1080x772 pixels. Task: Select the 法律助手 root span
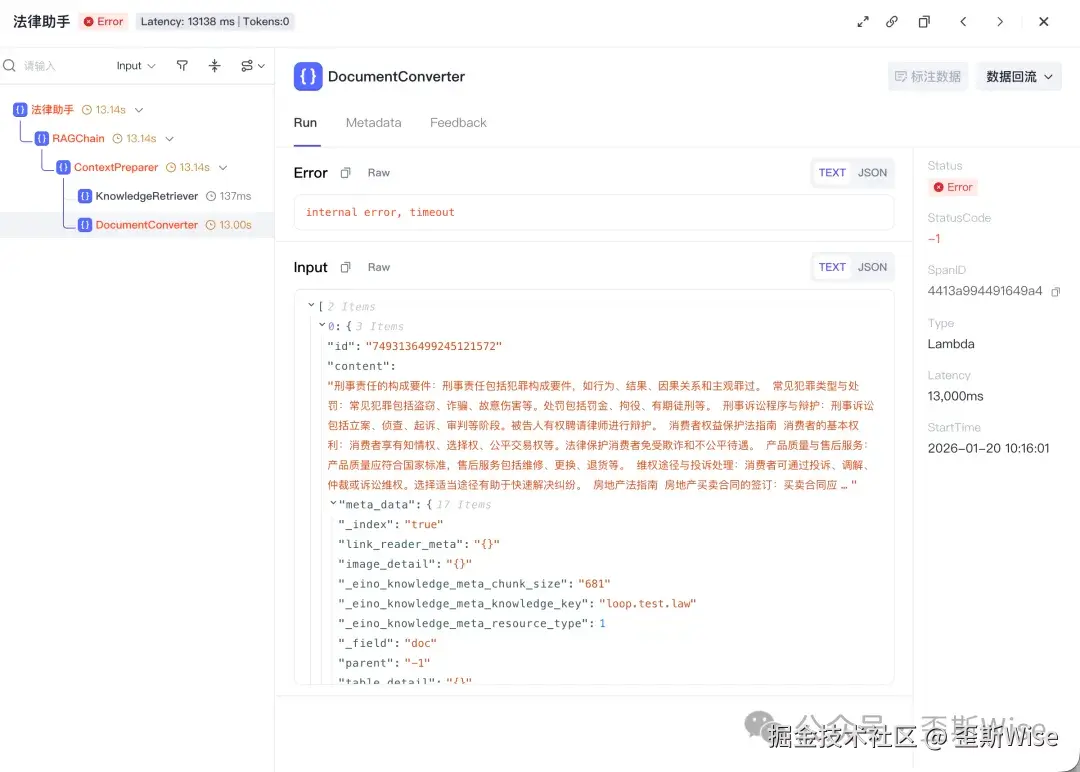(52, 109)
